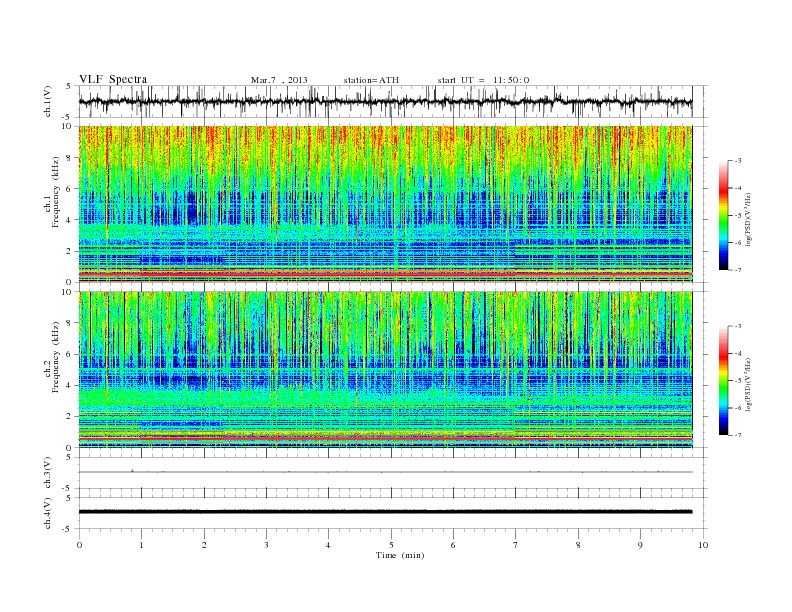Click the "station=ATH" header label
792x612 pixels.
371,80
